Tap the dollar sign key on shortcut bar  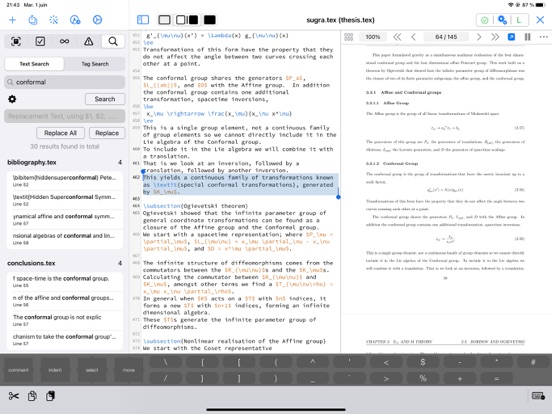(423, 362)
